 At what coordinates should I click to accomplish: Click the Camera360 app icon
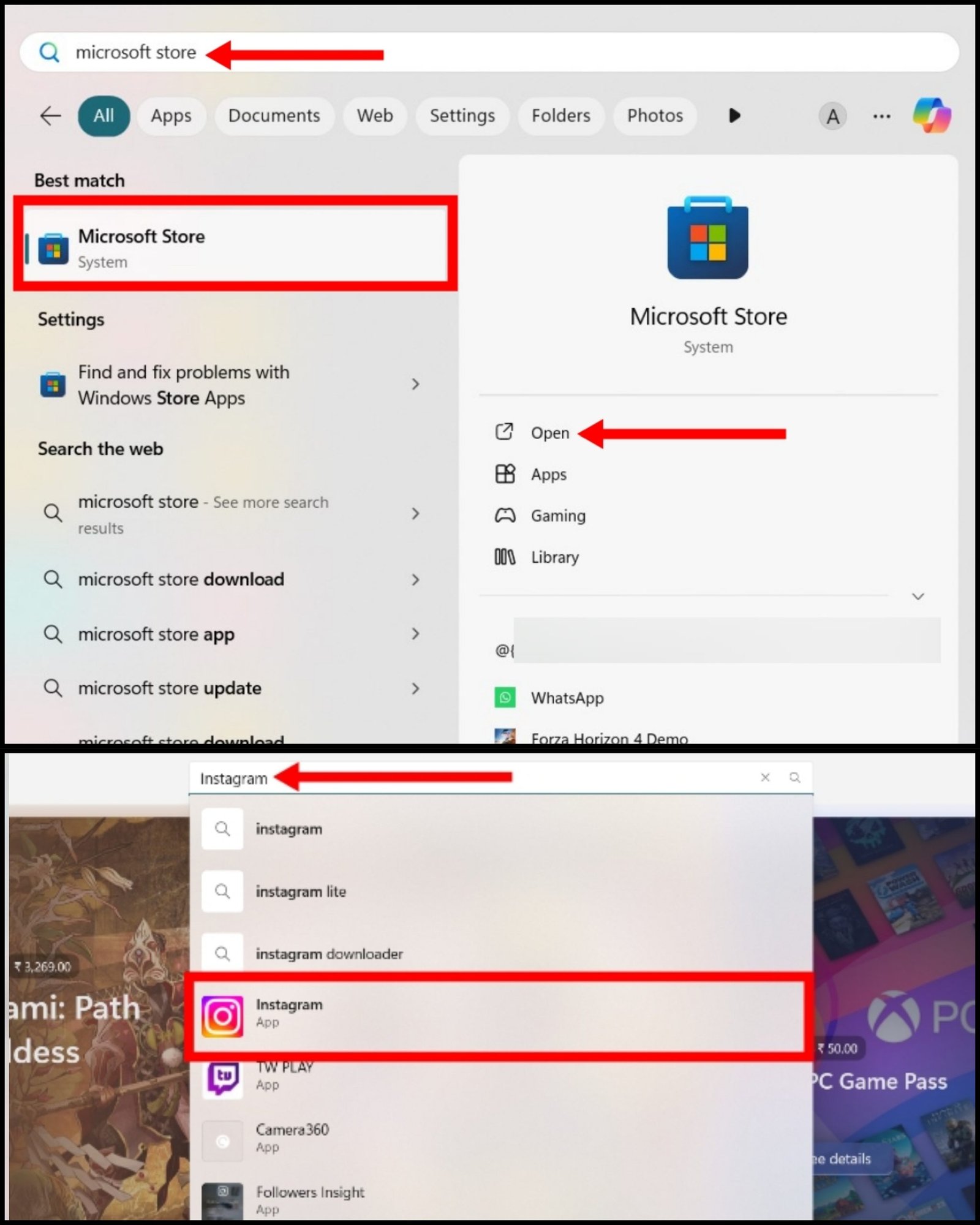(222, 1141)
